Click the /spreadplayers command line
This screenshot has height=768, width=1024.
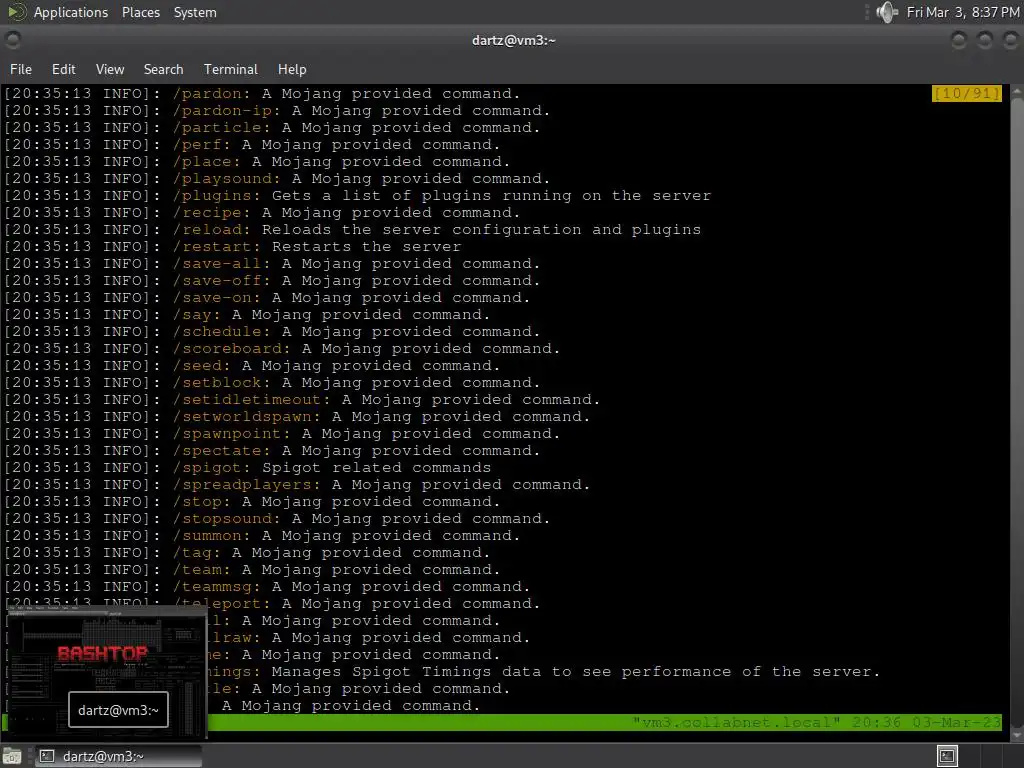(x=297, y=484)
